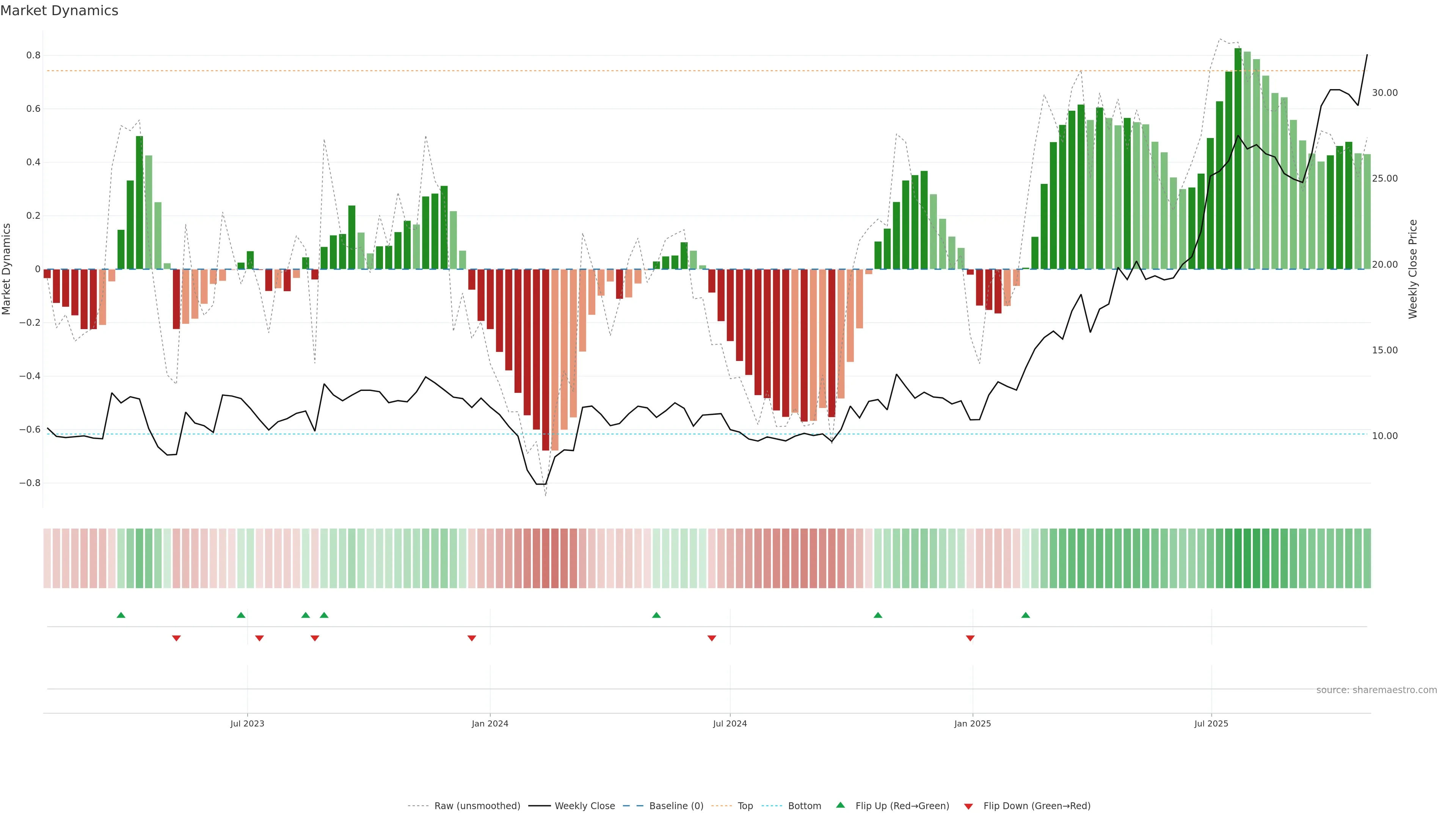The height and width of the screenshot is (819, 1456).
Task: Click the 30.00 right-axis price label
Action: click(x=1384, y=93)
